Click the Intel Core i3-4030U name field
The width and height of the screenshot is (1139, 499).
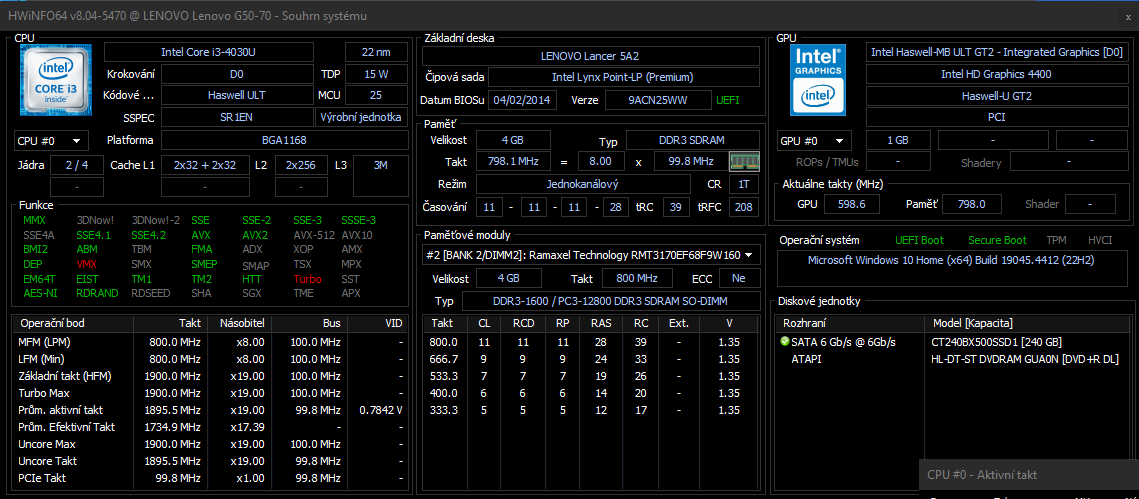(x=208, y=52)
